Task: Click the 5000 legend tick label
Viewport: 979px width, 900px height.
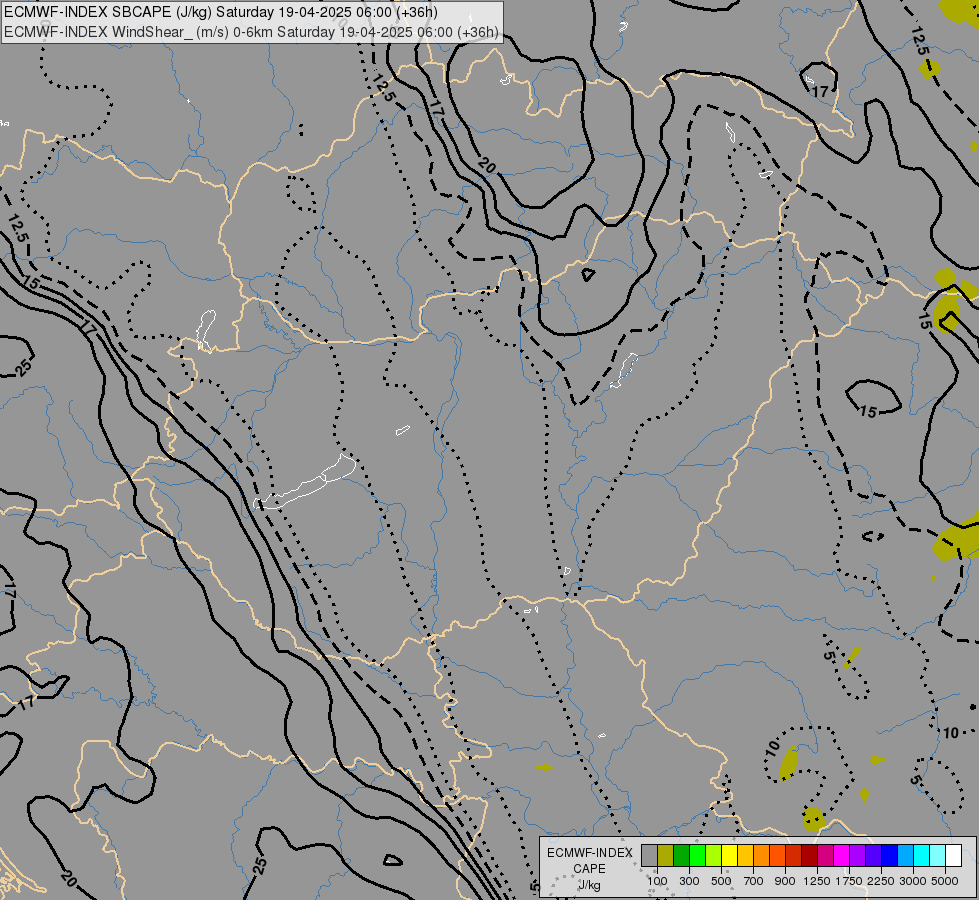Action: point(945,881)
